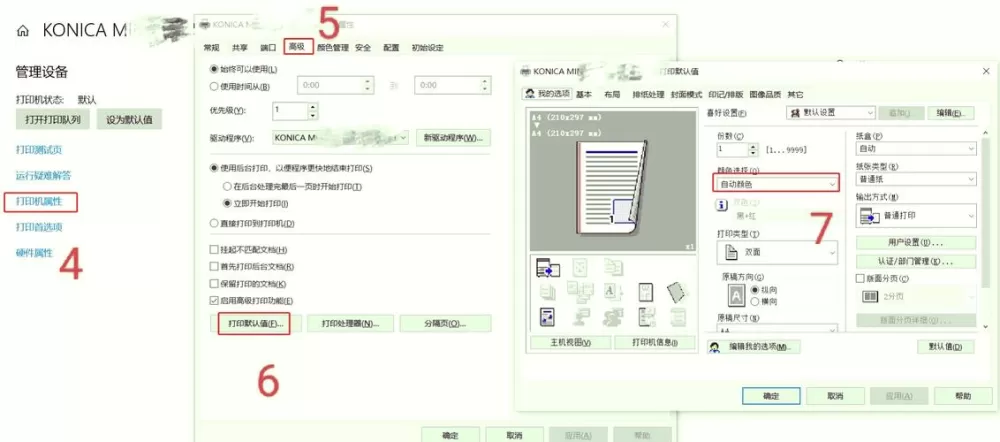The image size is (1000, 442).
Task: Open the 驱动程序 KONICA dropdown
Action: pos(341,138)
